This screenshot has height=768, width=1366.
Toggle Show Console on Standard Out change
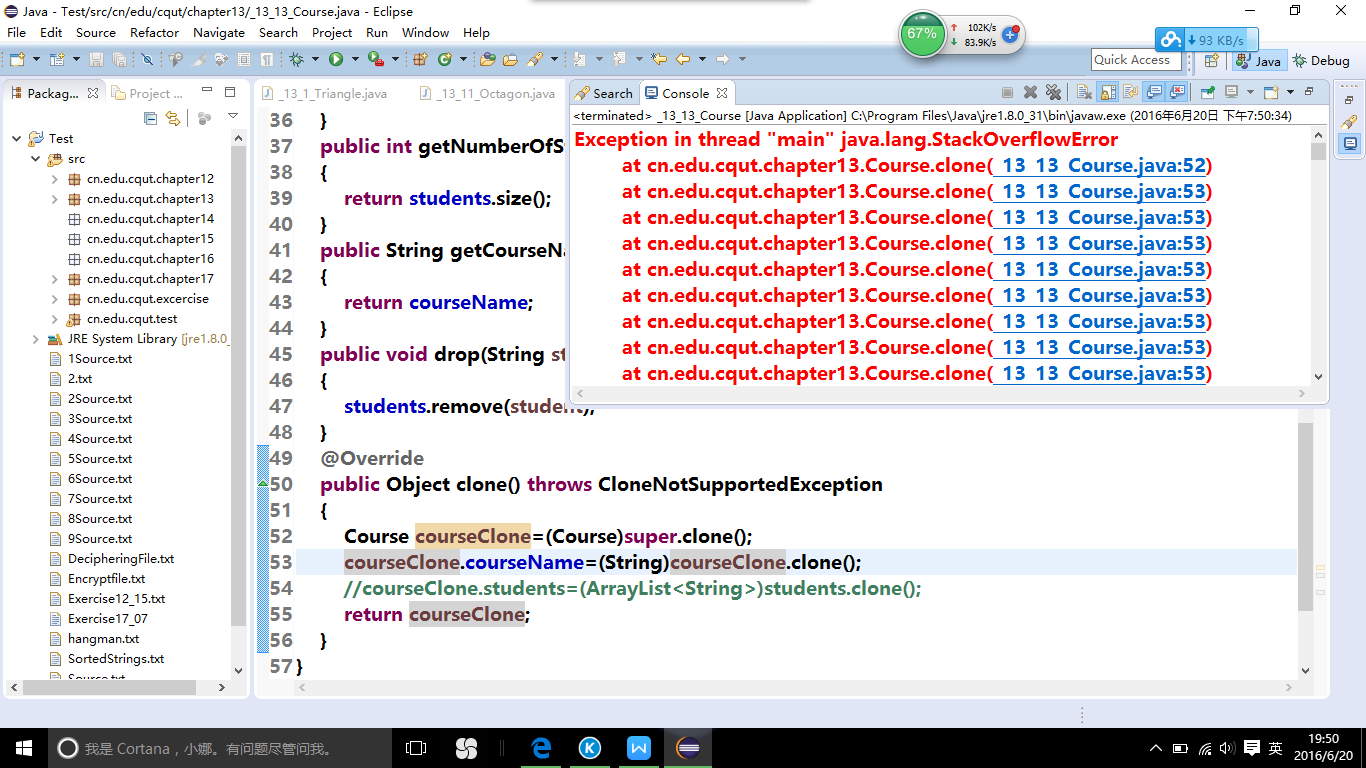click(1154, 93)
